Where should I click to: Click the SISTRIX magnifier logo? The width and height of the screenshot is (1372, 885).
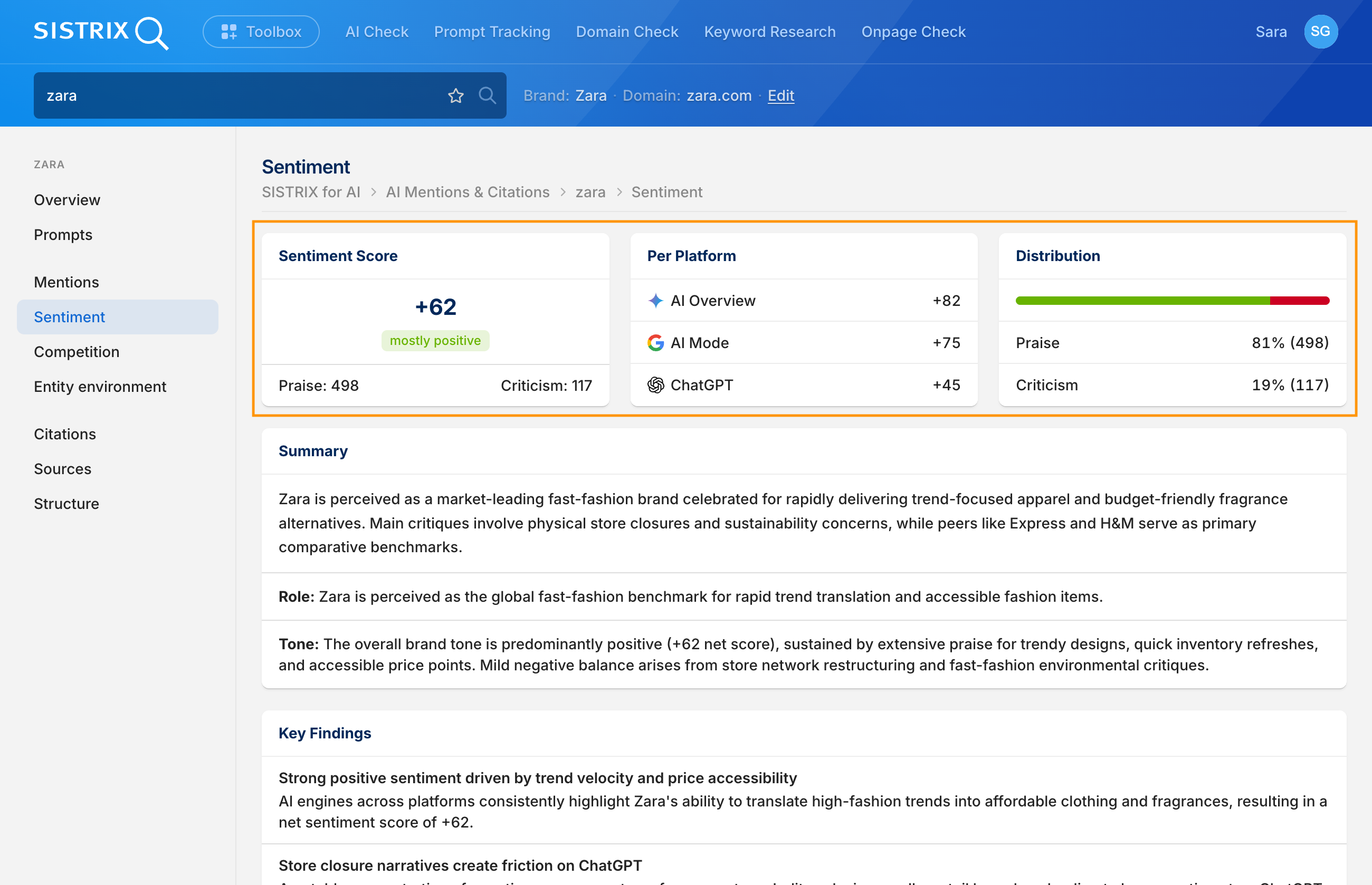101,32
